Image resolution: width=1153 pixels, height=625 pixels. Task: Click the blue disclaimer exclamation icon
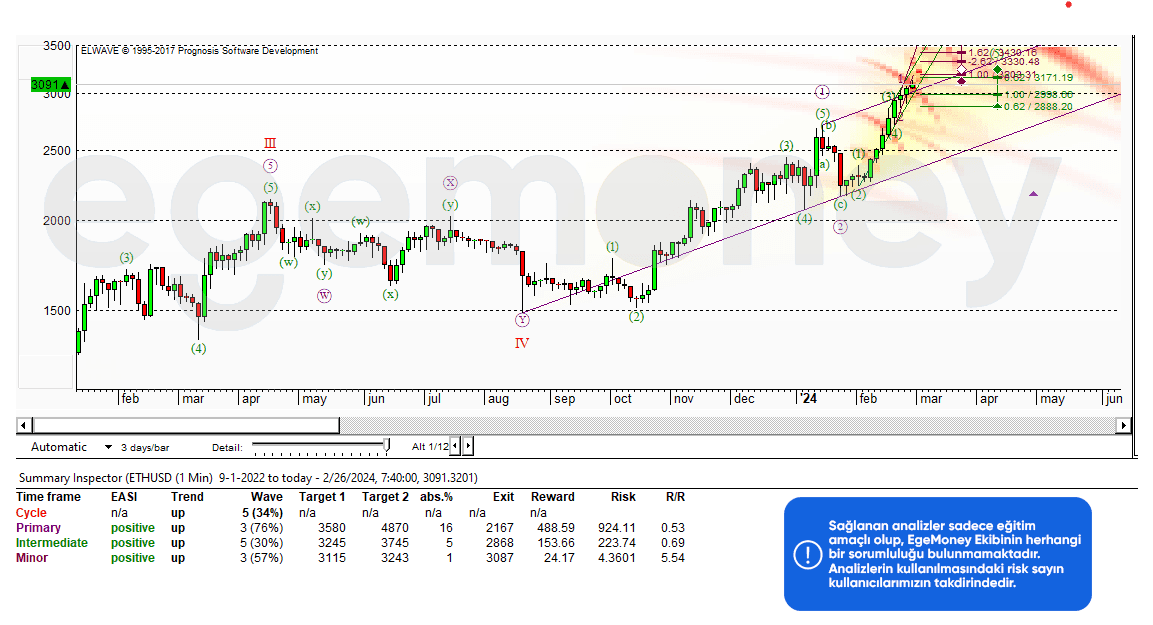pyautogui.click(x=807, y=554)
